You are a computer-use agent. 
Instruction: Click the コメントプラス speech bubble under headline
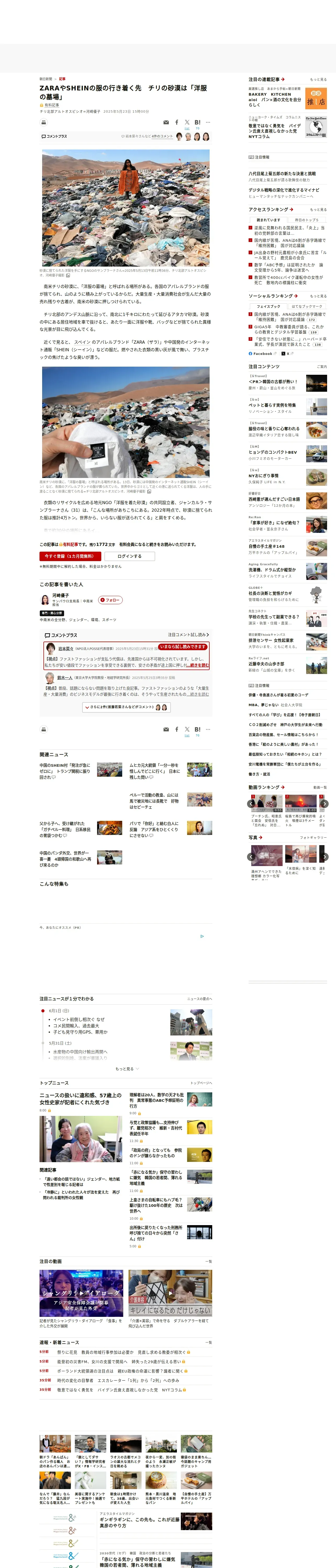click(x=54, y=136)
